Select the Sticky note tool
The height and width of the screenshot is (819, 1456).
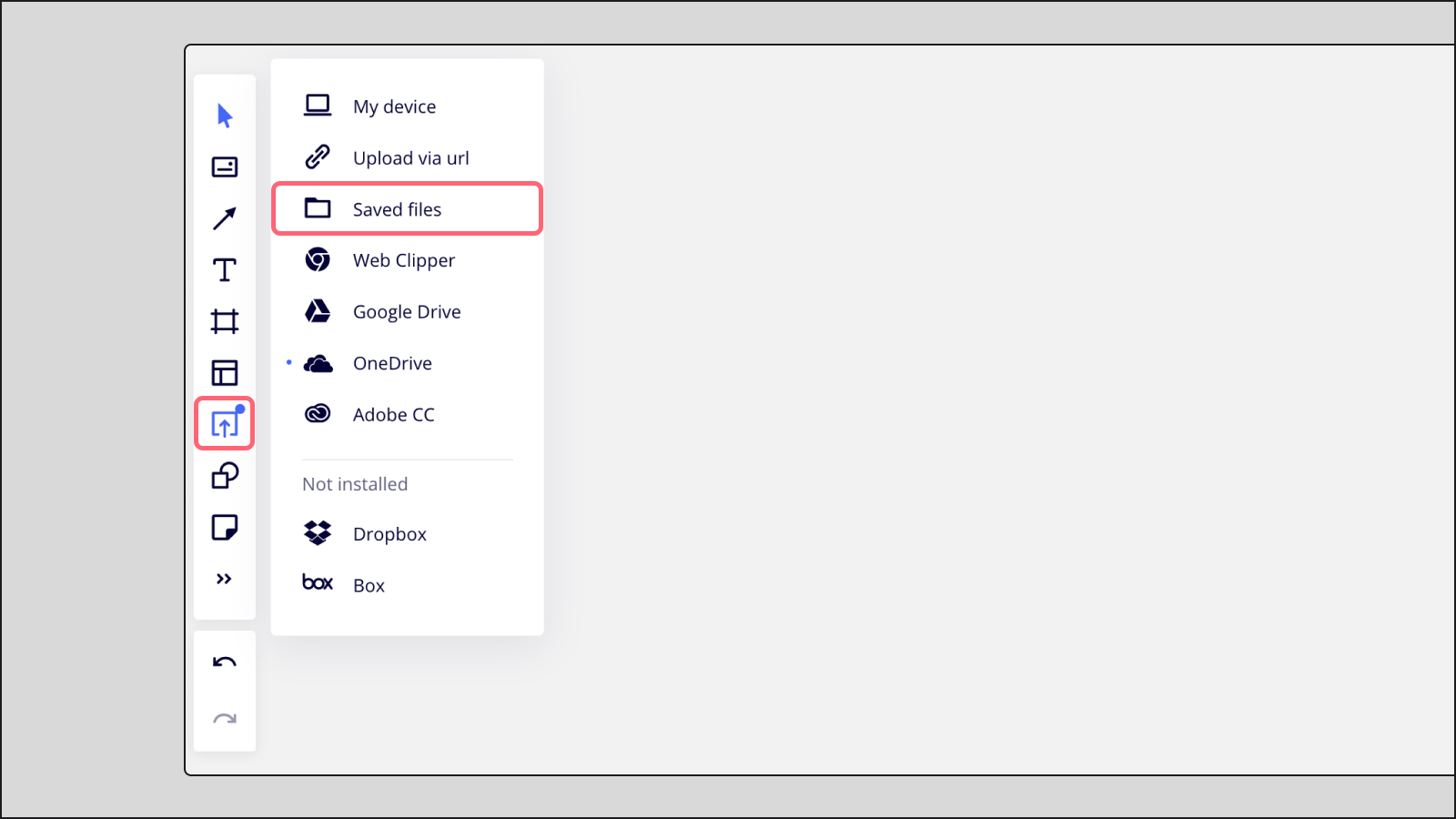pyautogui.click(x=225, y=528)
